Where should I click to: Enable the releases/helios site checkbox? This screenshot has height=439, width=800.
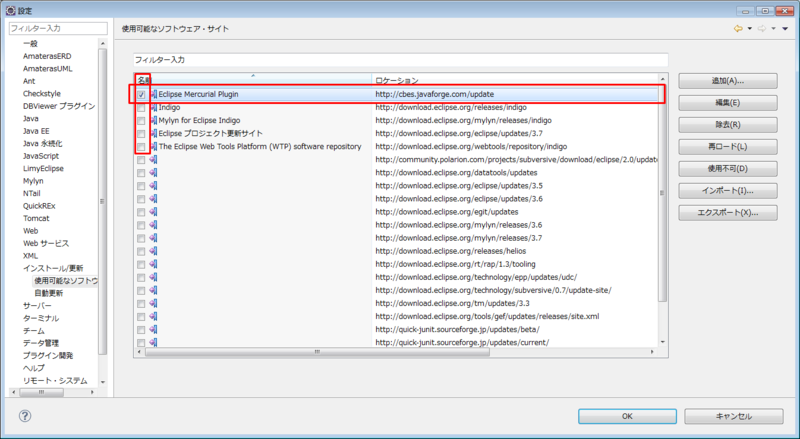(x=141, y=251)
